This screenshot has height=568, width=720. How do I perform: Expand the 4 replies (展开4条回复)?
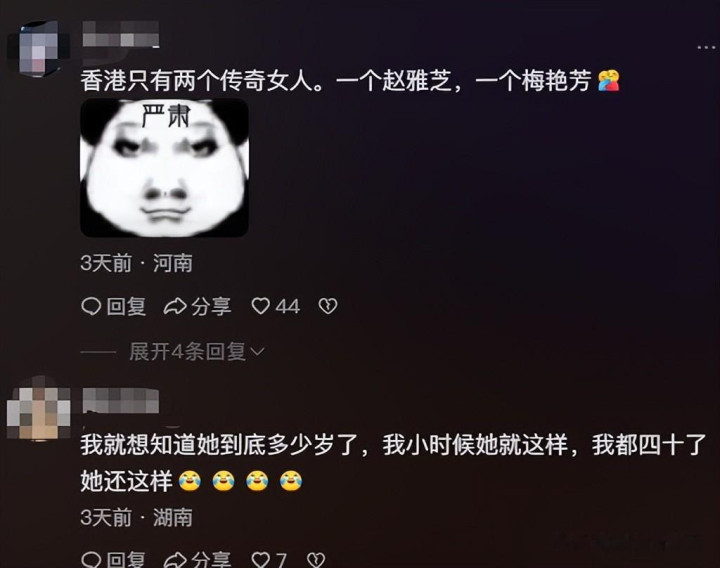point(187,352)
